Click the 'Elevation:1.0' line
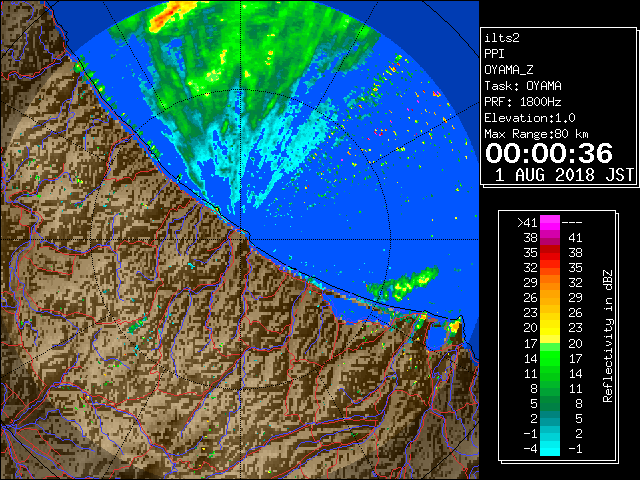 pyautogui.click(x=530, y=118)
